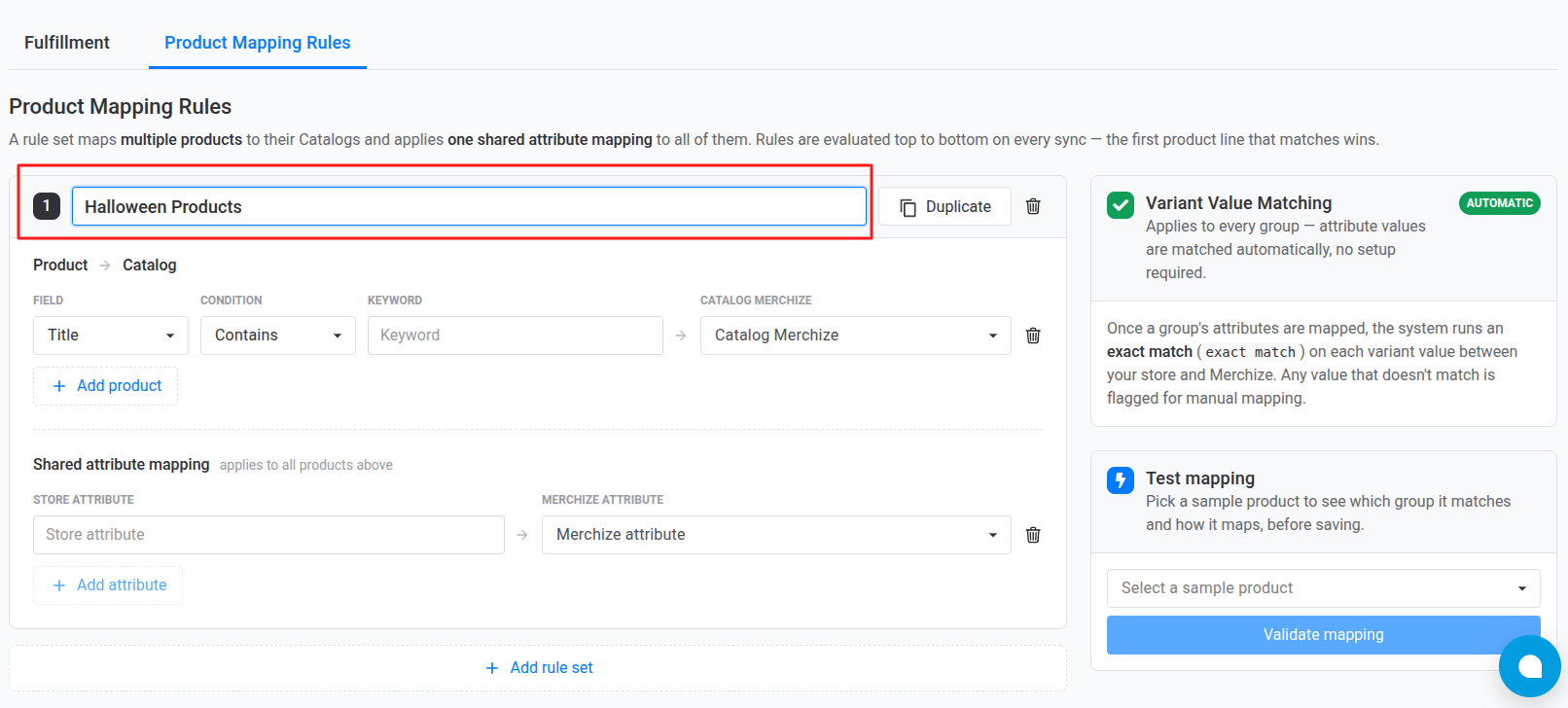The image size is (1568, 708).
Task: Click the green Variant Value Matching checkmark
Action: pyautogui.click(x=1121, y=205)
